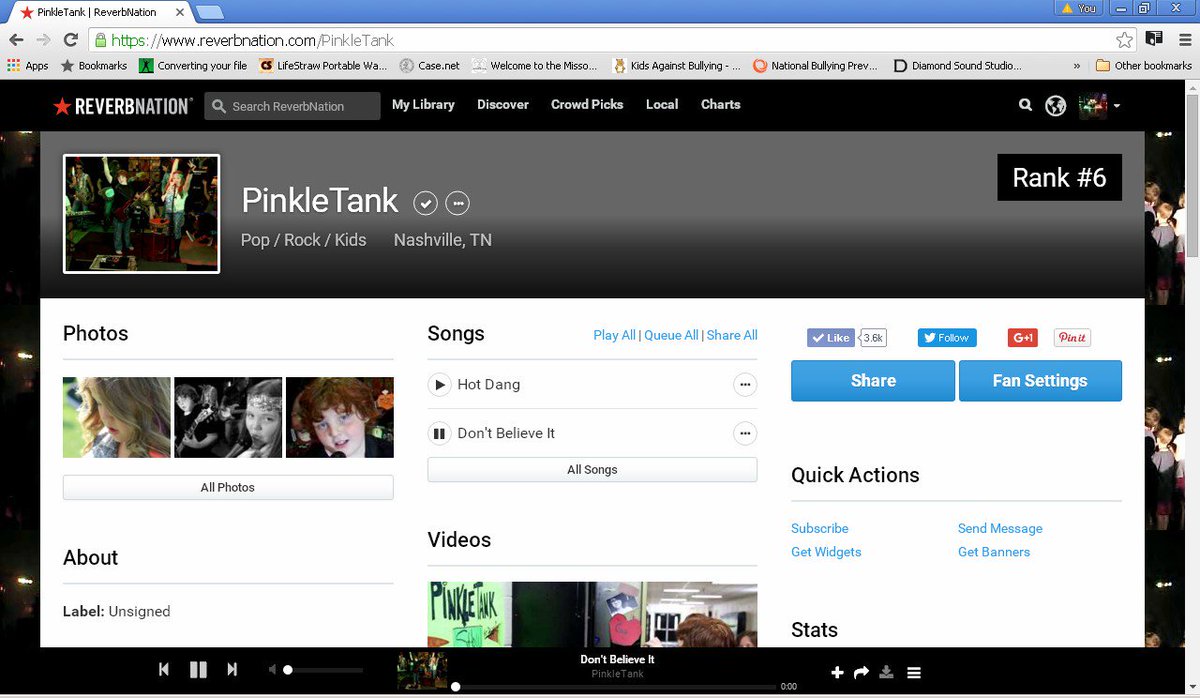Open options menu for Don't Believe It

click(745, 433)
